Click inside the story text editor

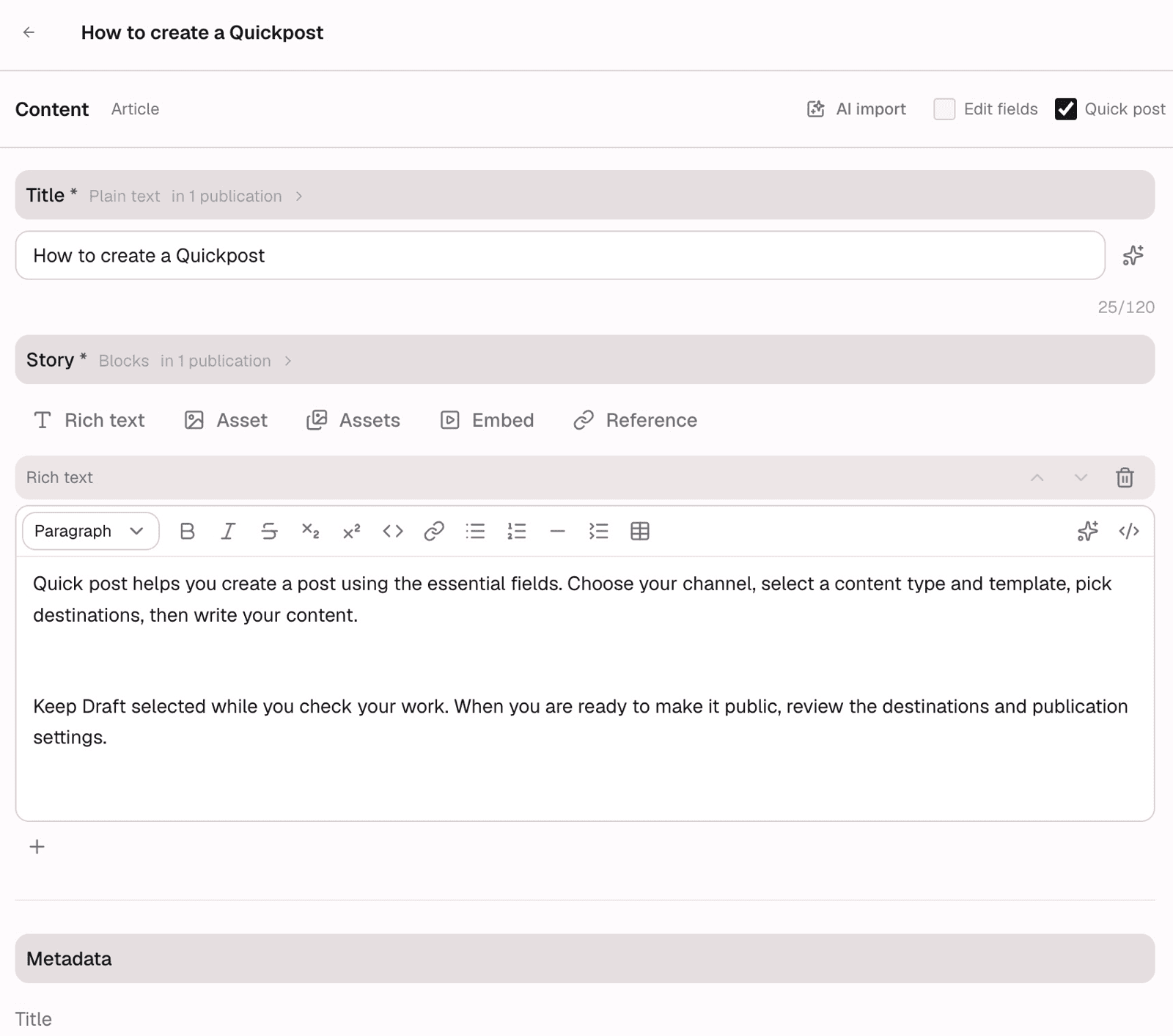pos(585,688)
